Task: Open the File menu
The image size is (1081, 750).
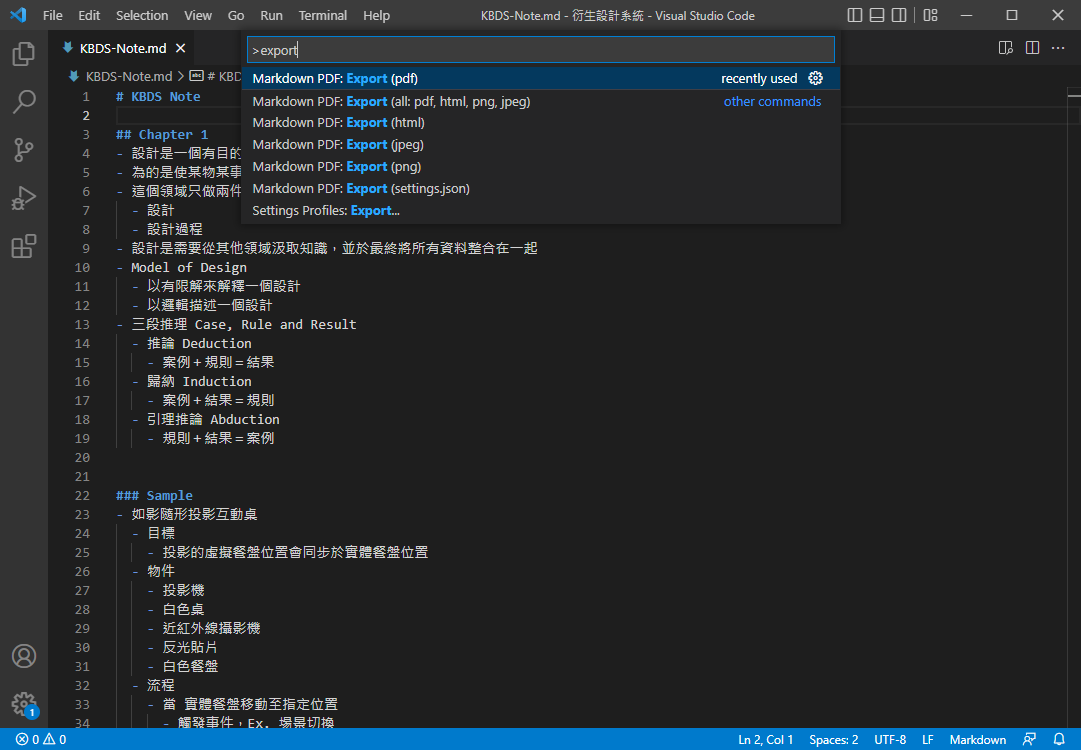Action: click(52, 15)
